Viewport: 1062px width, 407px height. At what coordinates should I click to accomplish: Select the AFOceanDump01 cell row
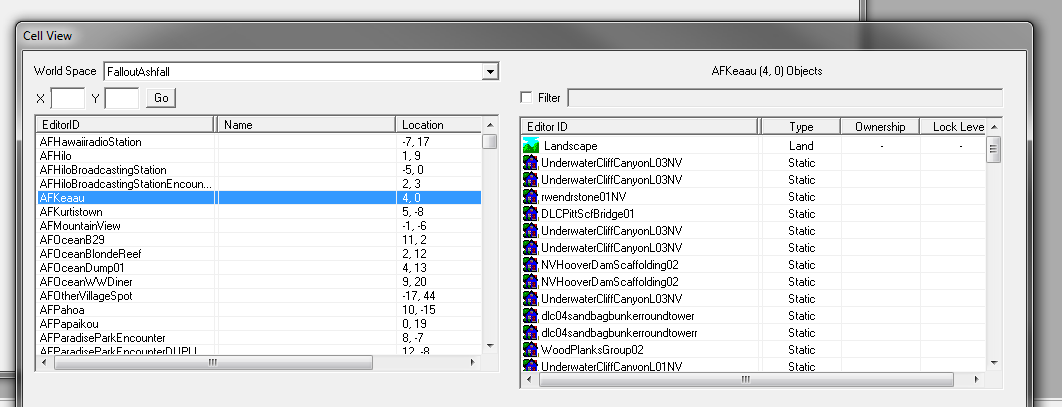(259, 267)
